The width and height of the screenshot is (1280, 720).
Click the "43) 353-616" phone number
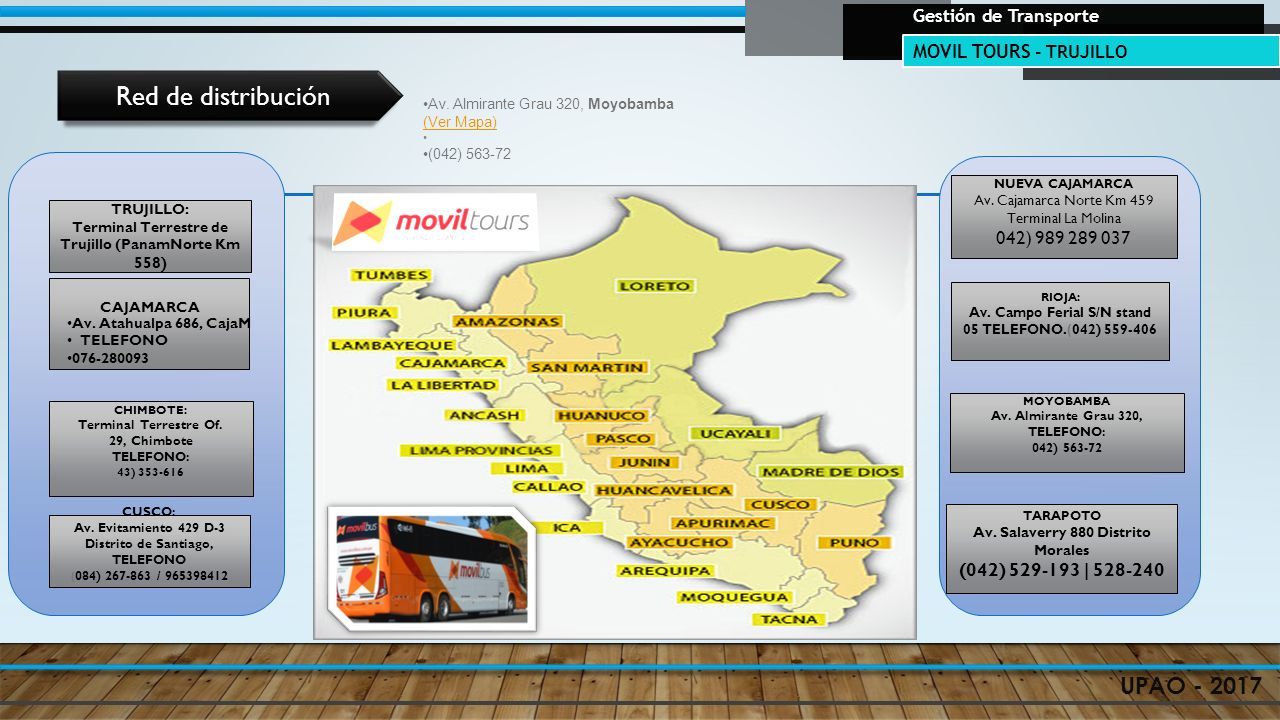pos(151,472)
